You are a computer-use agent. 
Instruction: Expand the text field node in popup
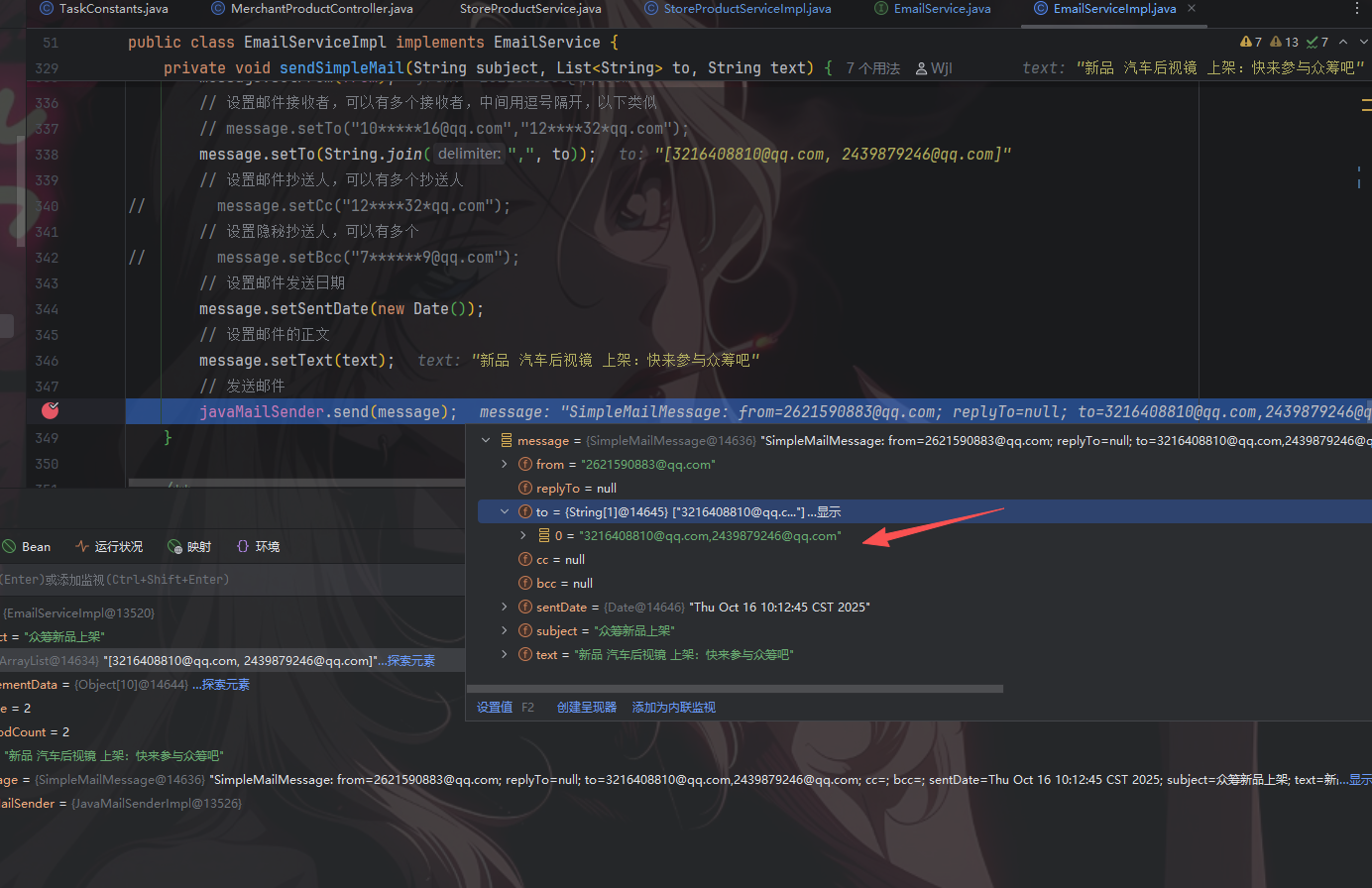tap(505, 654)
